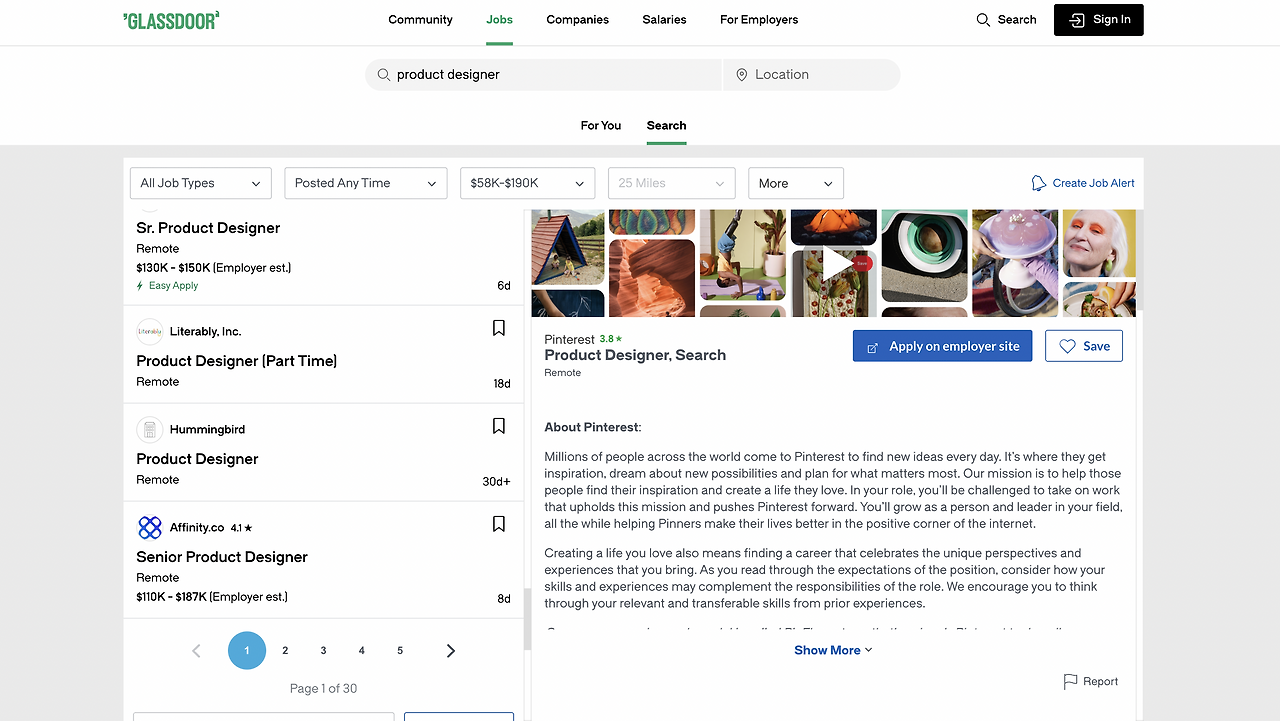Select current results page 1

click(247, 651)
